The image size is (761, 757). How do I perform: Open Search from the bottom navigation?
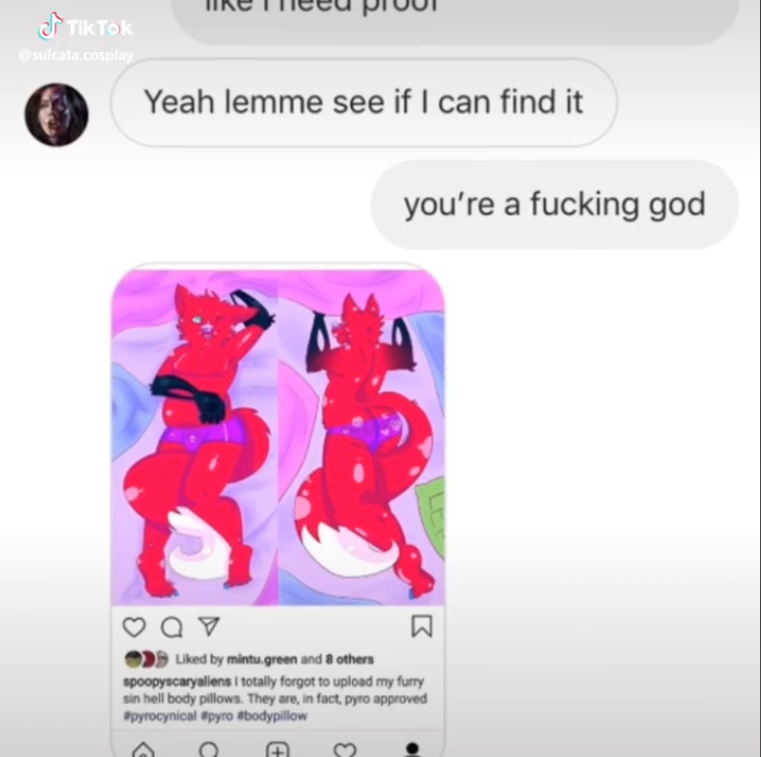[209, 750]
